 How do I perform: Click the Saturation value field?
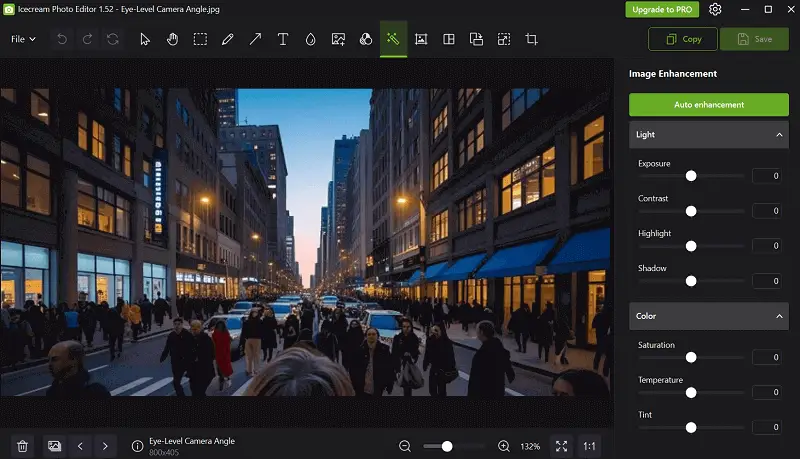[x=766, y=358]
